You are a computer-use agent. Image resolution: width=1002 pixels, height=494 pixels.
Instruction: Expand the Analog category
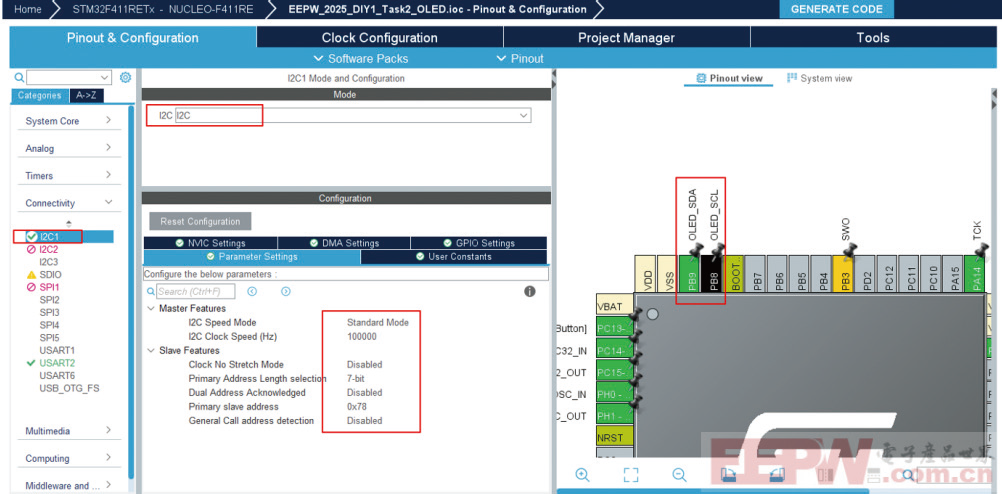(69, 148)
